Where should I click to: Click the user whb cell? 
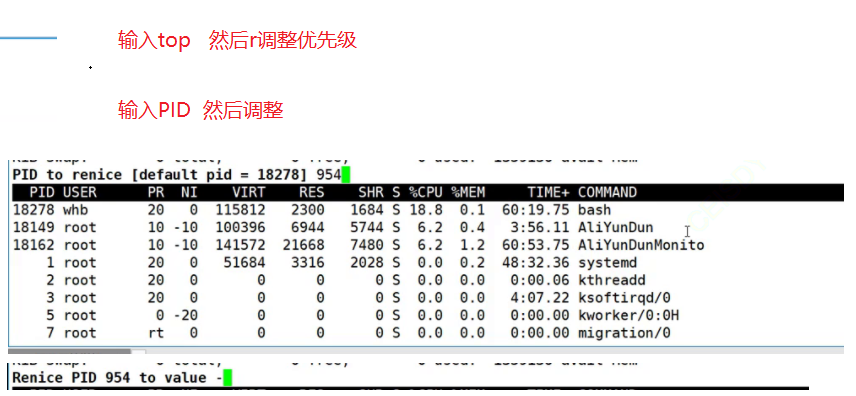click(76, 210)
